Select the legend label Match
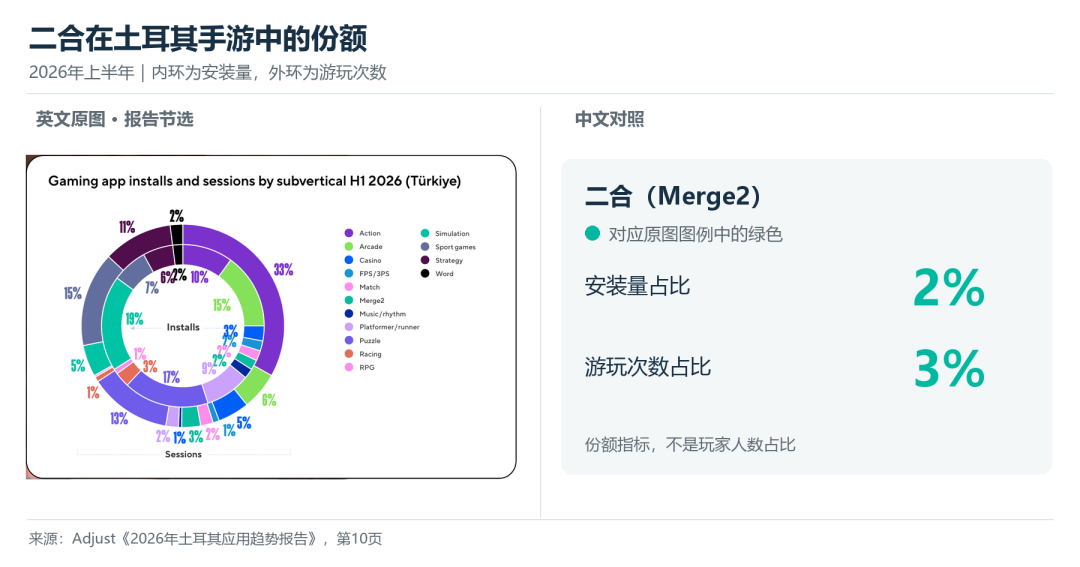The width and height of the screenshot is (1080, 567). tap(369, 287)
